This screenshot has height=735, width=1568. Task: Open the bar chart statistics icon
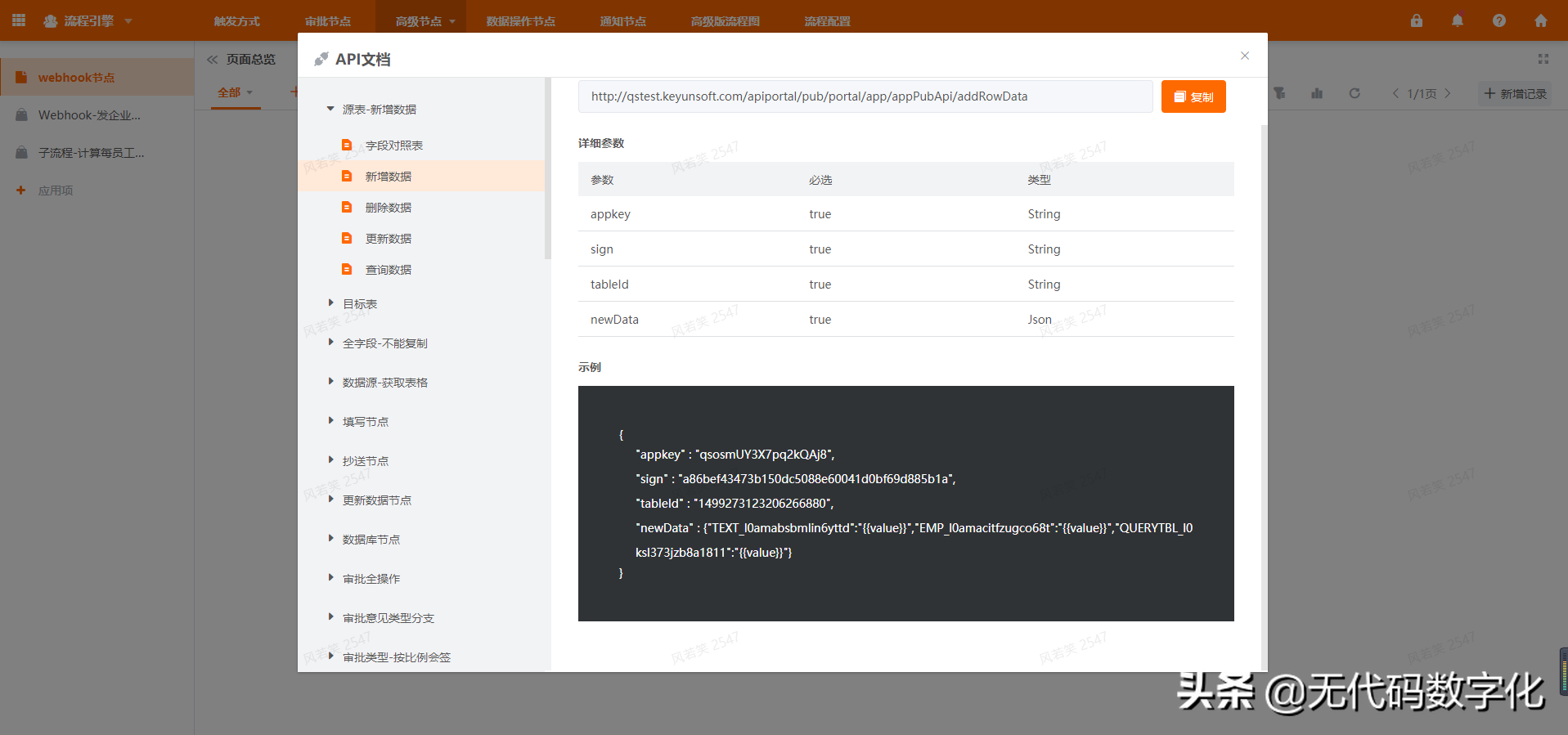pyautogui.click(x=1317, y=93)
